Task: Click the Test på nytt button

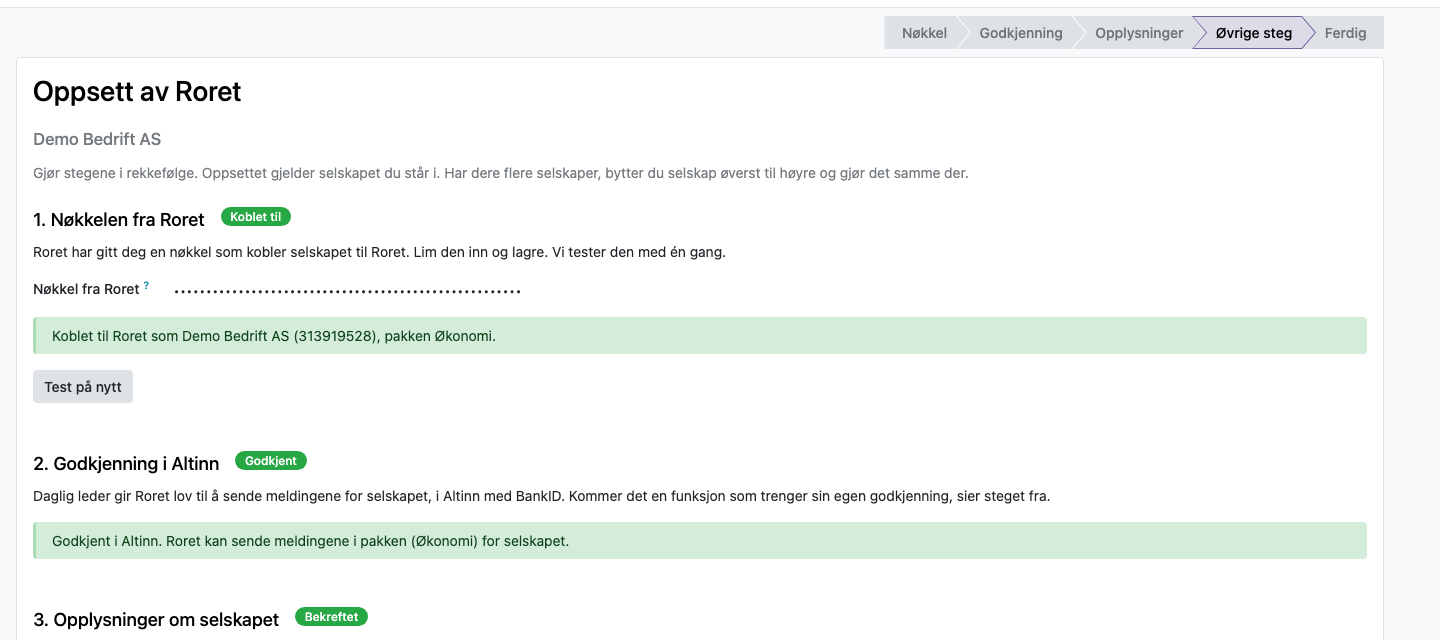Action: (83, 387)
